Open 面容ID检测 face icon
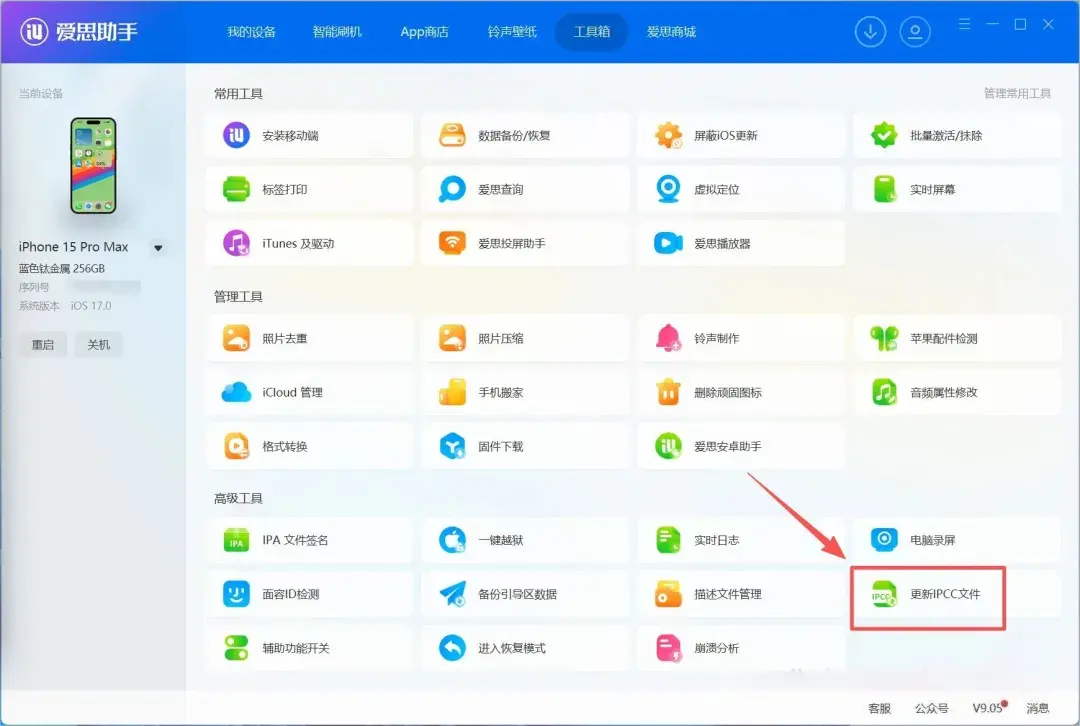1080x726 pixels. point(236,594)
